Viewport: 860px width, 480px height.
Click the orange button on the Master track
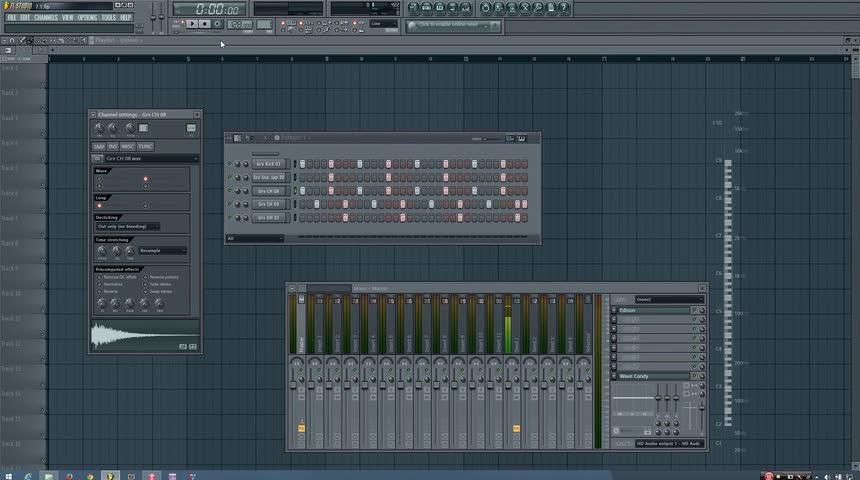(301, 428)
